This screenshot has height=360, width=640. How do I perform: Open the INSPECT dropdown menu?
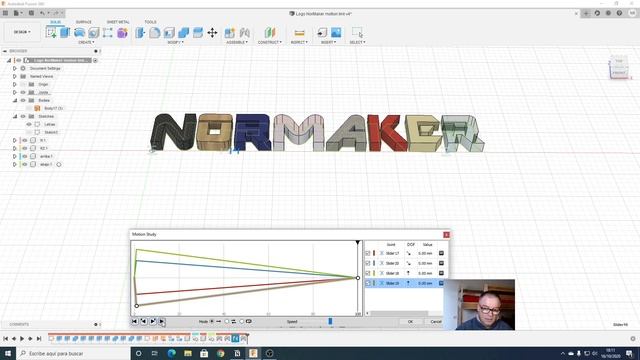299,42
